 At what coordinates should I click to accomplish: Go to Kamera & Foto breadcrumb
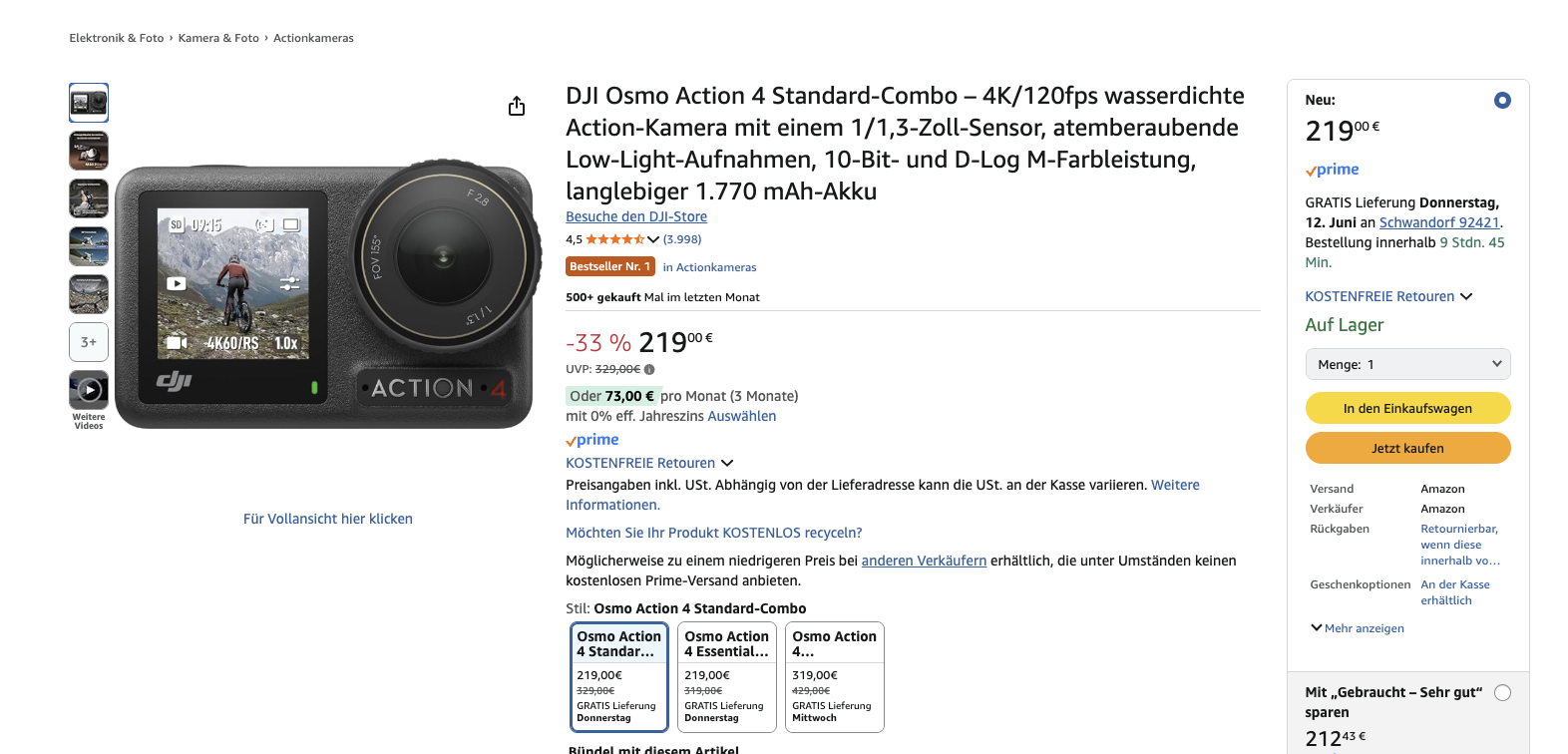[218, 38]
